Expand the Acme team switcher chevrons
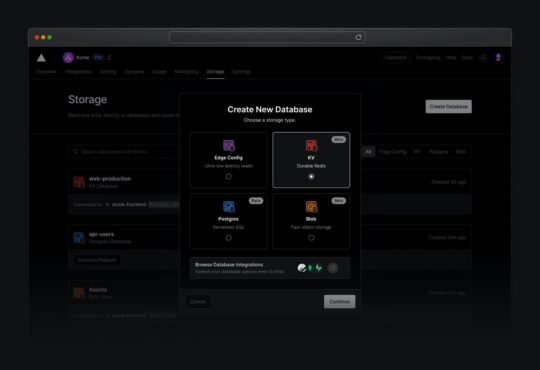The width and height of the screenshot is (540, 370). pos(110,58)
